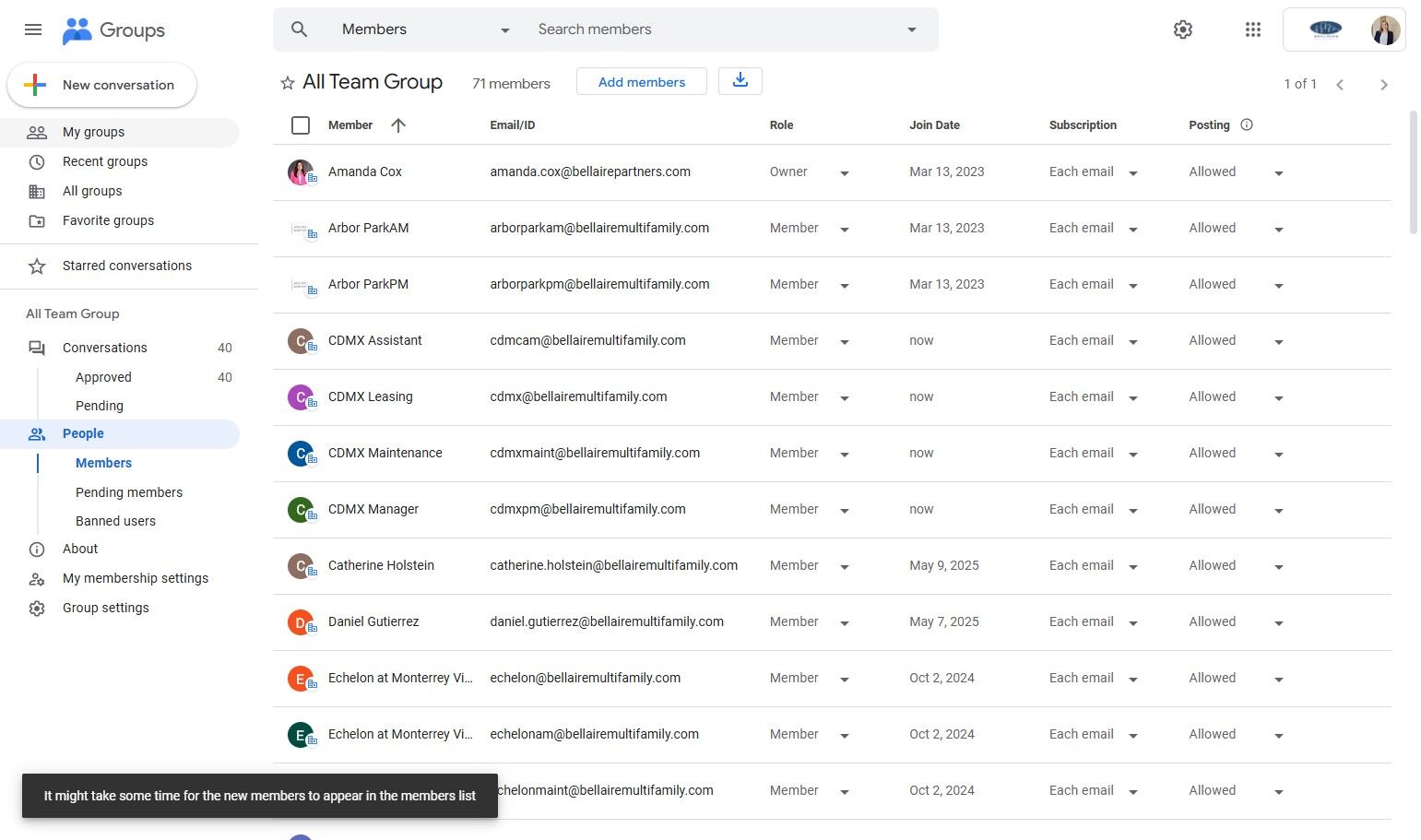1421x840 pixels.
Task: Click amanda.cox@bellairepartners.com email
Action: click(x=590, y=172)
